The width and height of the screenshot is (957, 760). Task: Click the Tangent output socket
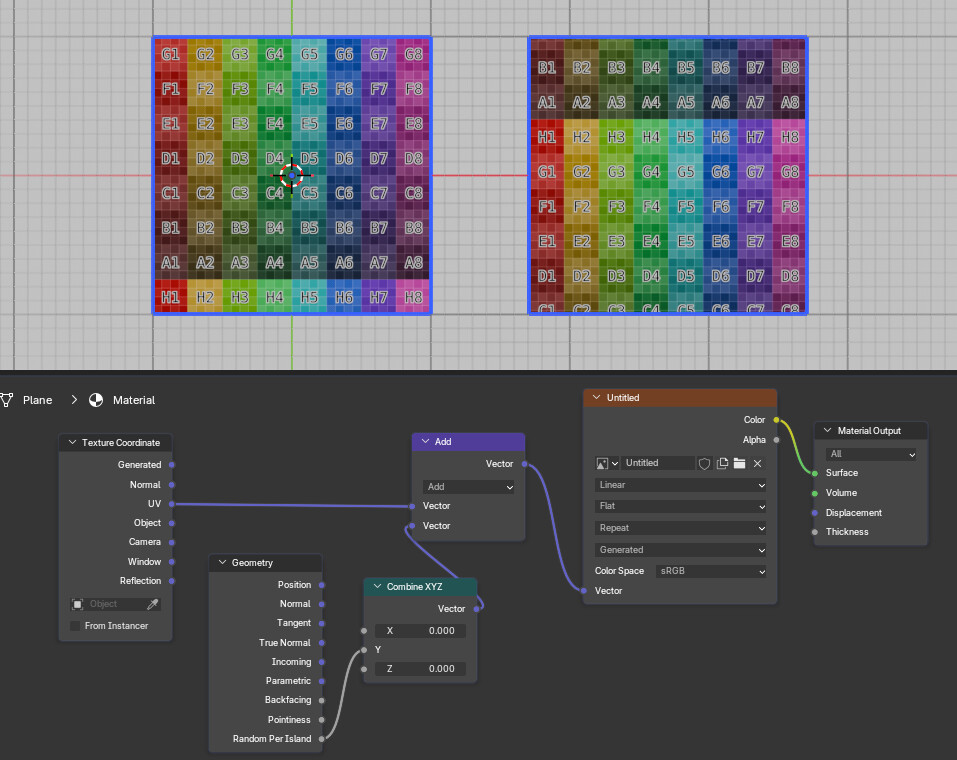tap(322, 623)
